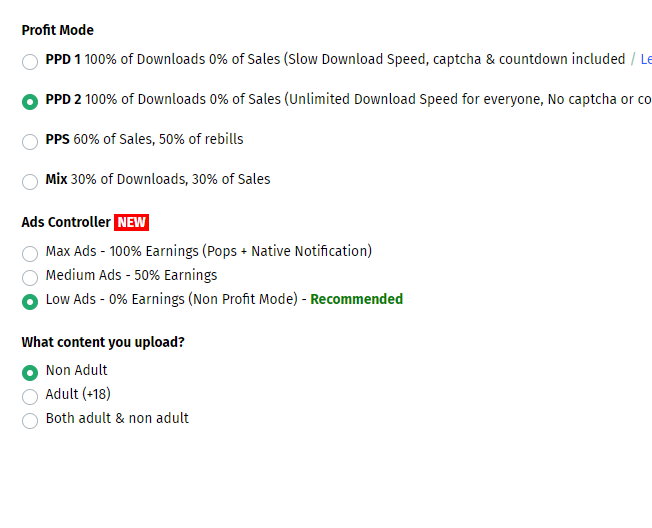The width and height of the screenshot is (652, 528).
Task: Click the PPD 1 bold label text
Action: tap(63, 59)
